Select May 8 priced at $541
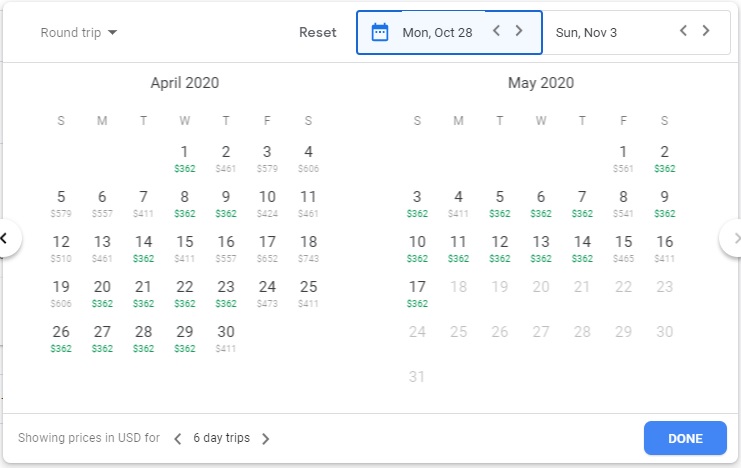This screenshot has height=468, width=741. tap(623, 203)
